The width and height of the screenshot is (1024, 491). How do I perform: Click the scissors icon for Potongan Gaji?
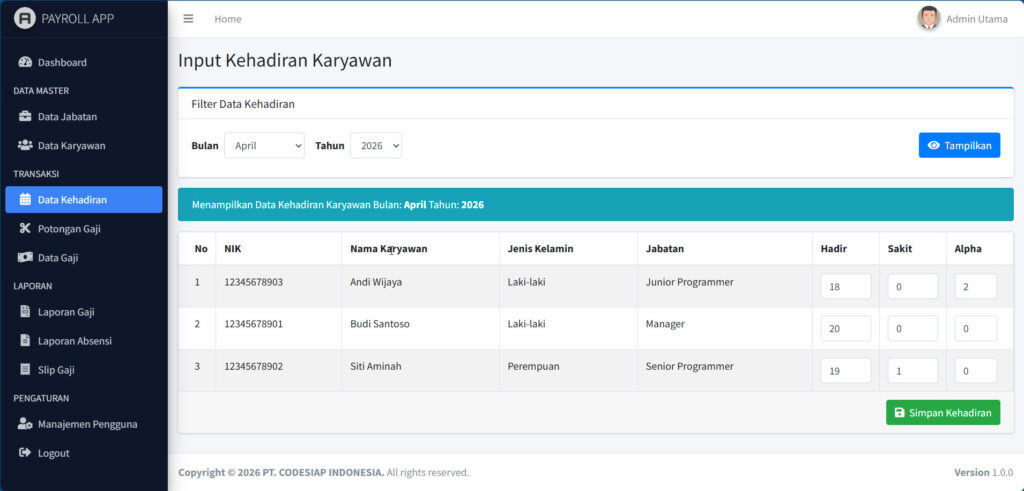coord(26,228)
